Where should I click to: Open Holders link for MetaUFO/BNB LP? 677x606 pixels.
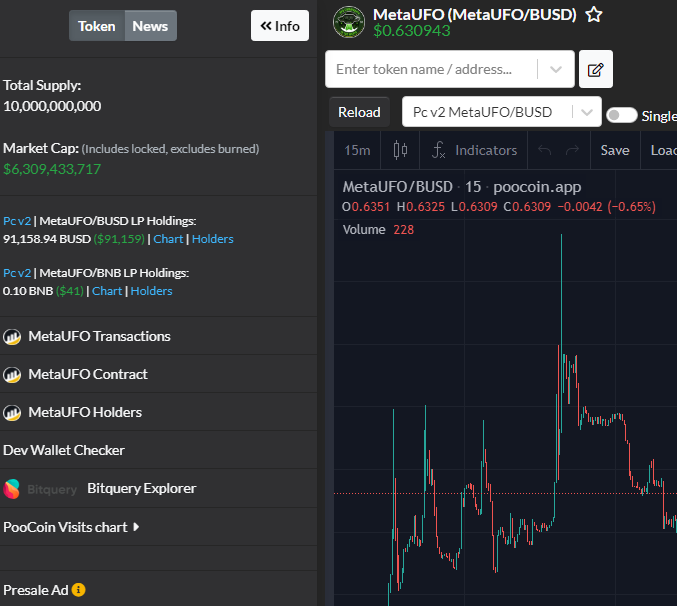[151, 291]
